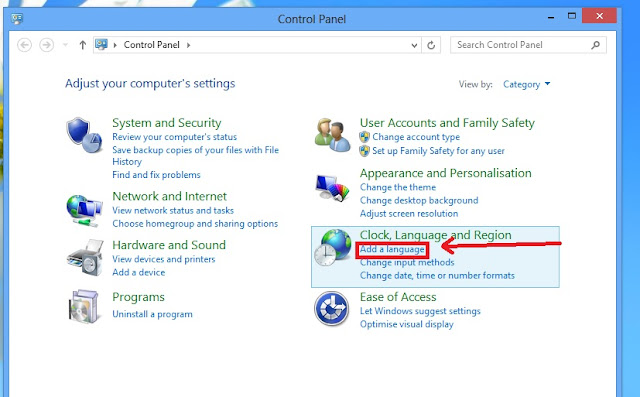Expand the root breadcrumb arrow before Control Panel
The image size is (640, 397).
pos(115,45)
